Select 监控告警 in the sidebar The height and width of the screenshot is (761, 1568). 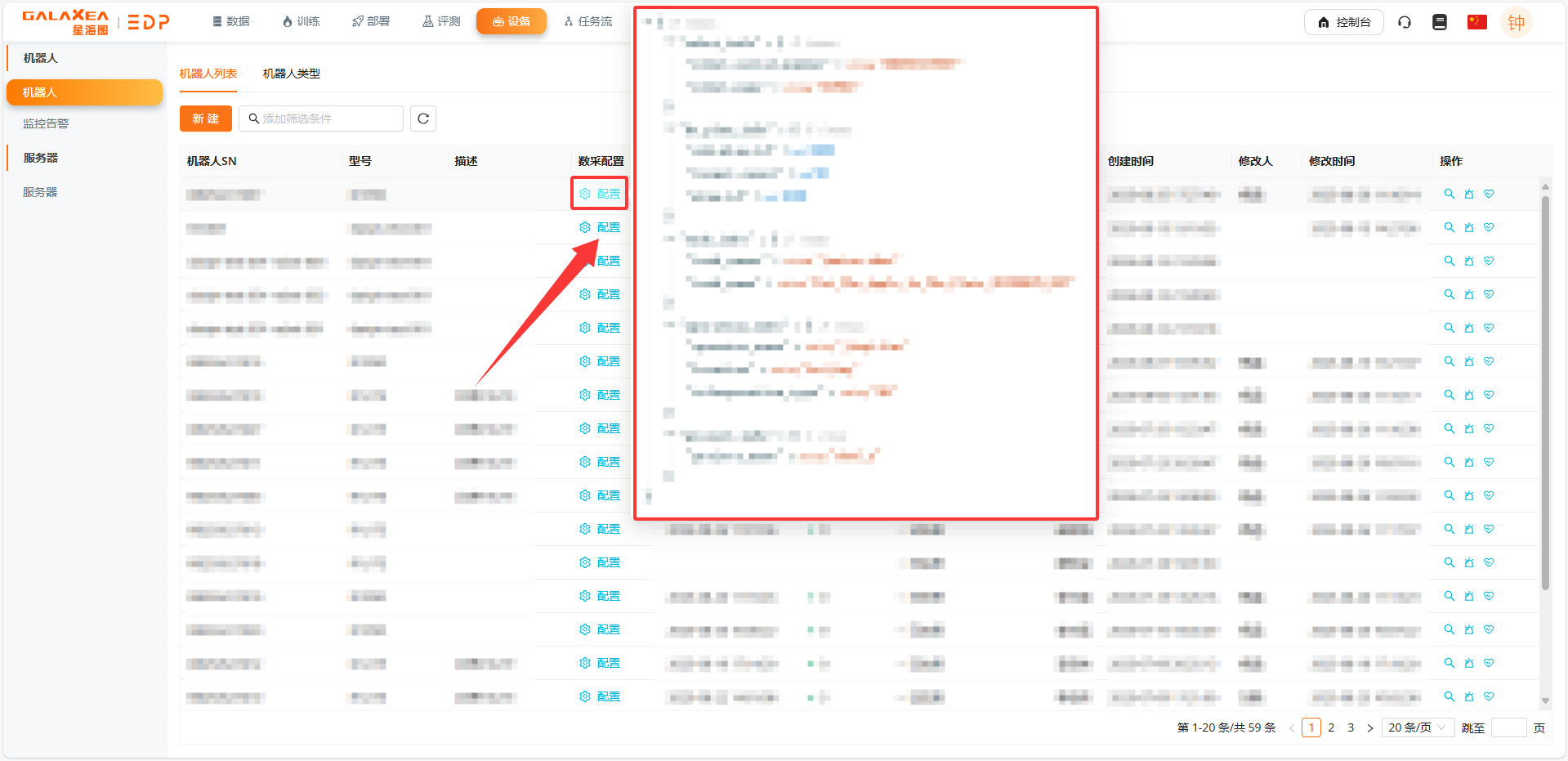pos(46,123)
